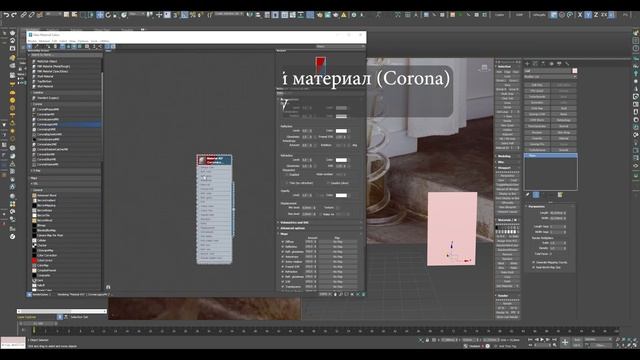
Task: Toggle the Translucency map checkbox
Action: pyautogui.click(x=282, y=287)
